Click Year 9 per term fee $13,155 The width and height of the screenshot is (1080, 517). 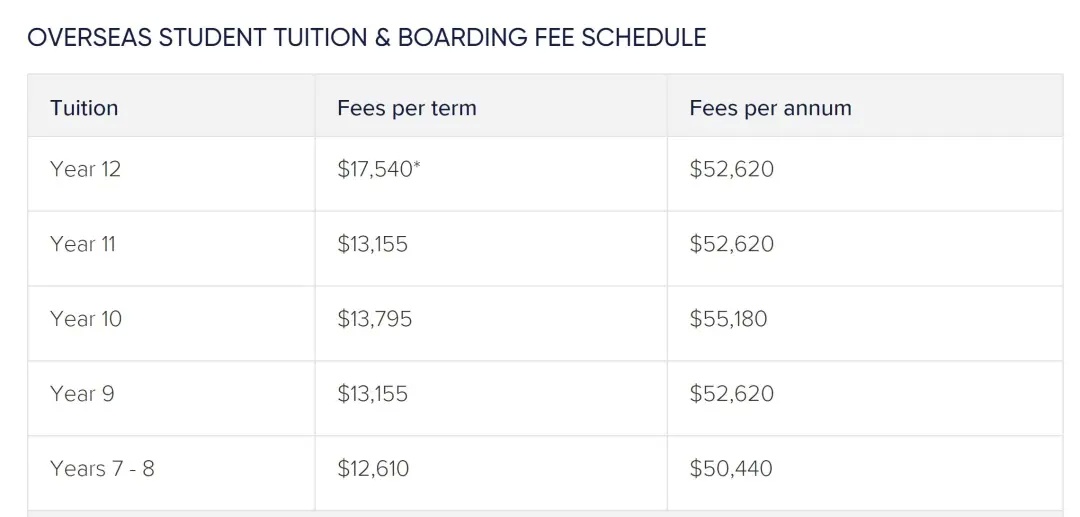click(373, 394)
